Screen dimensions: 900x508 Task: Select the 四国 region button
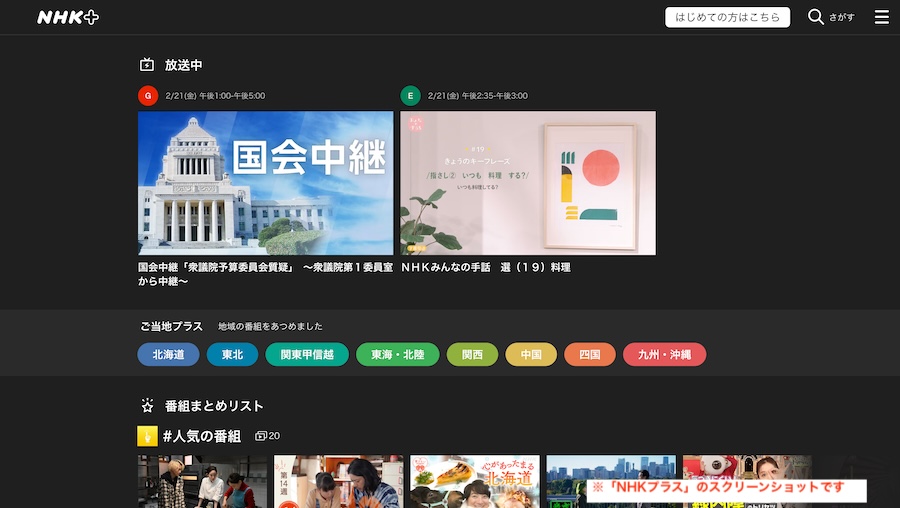click(589, 354)
